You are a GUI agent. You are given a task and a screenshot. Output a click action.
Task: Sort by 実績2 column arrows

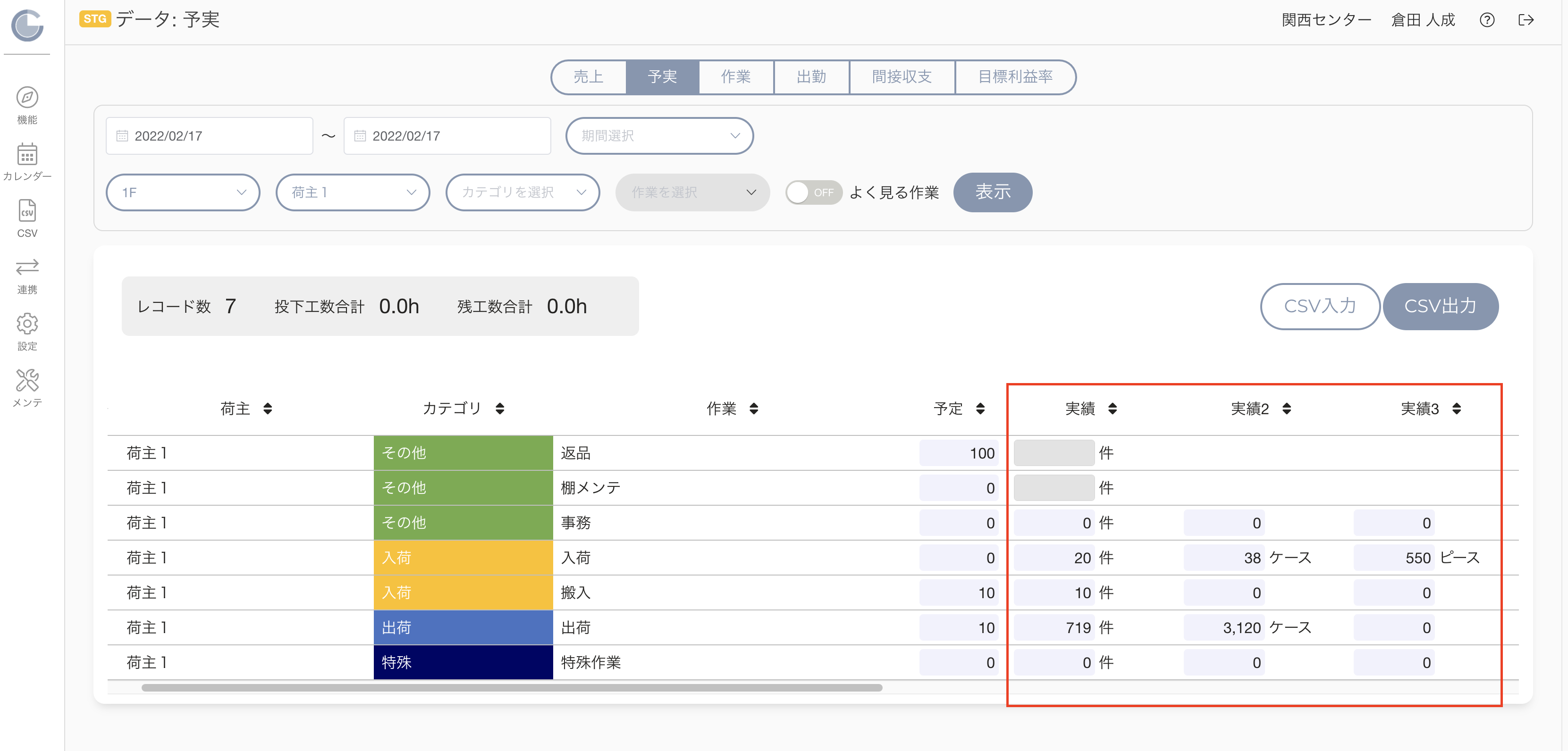pyautogui.click(x=1286, y=409)
